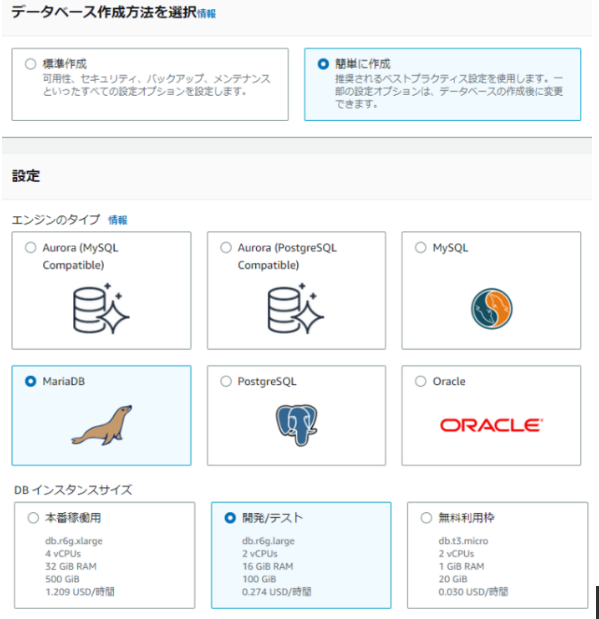Click the MariaDB seal logo
This screenshot has height=619, width=599.
tap(102, 425)
